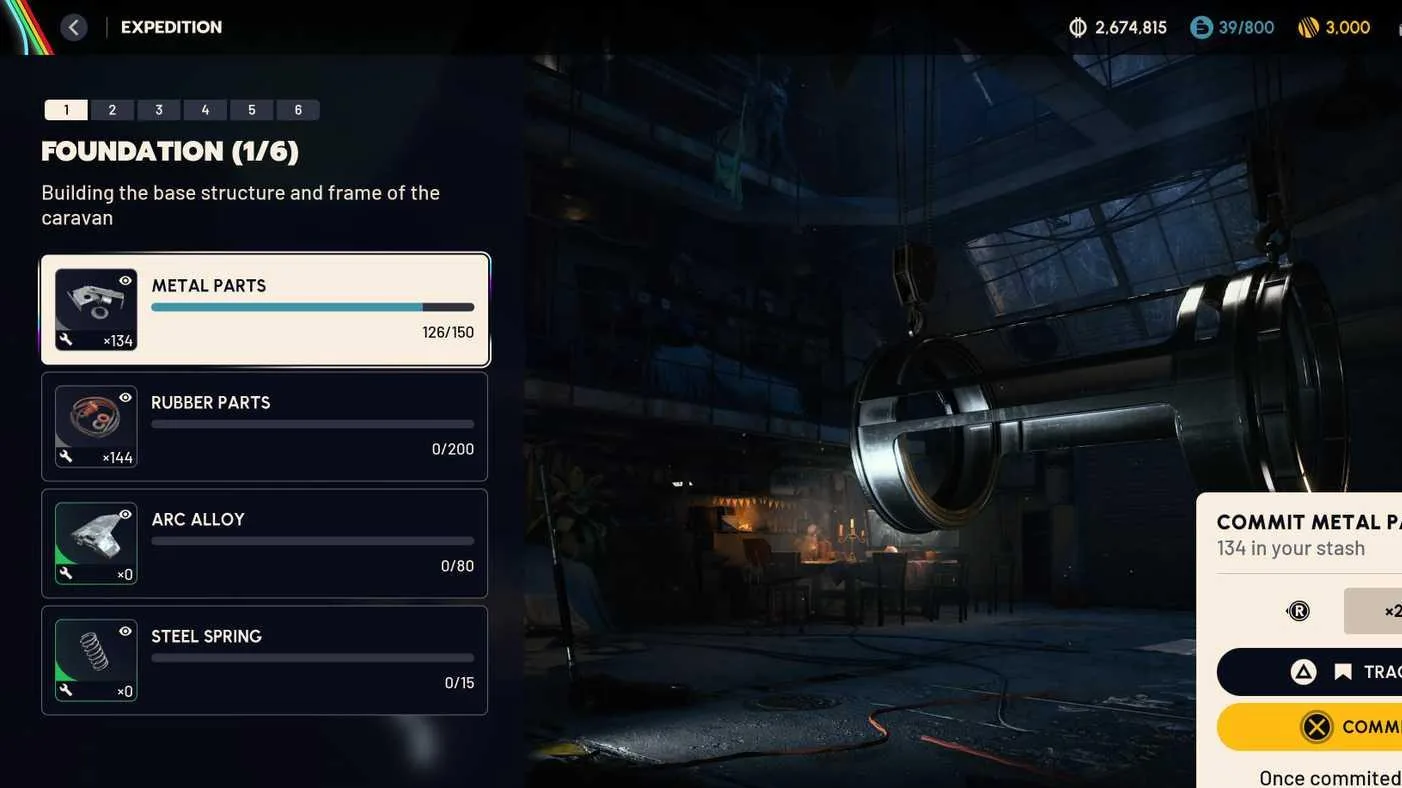Select the Rubber Parts requirement row
This screenshot has width=1402, height=788.
pyautogui.click(x=265, y=426)
